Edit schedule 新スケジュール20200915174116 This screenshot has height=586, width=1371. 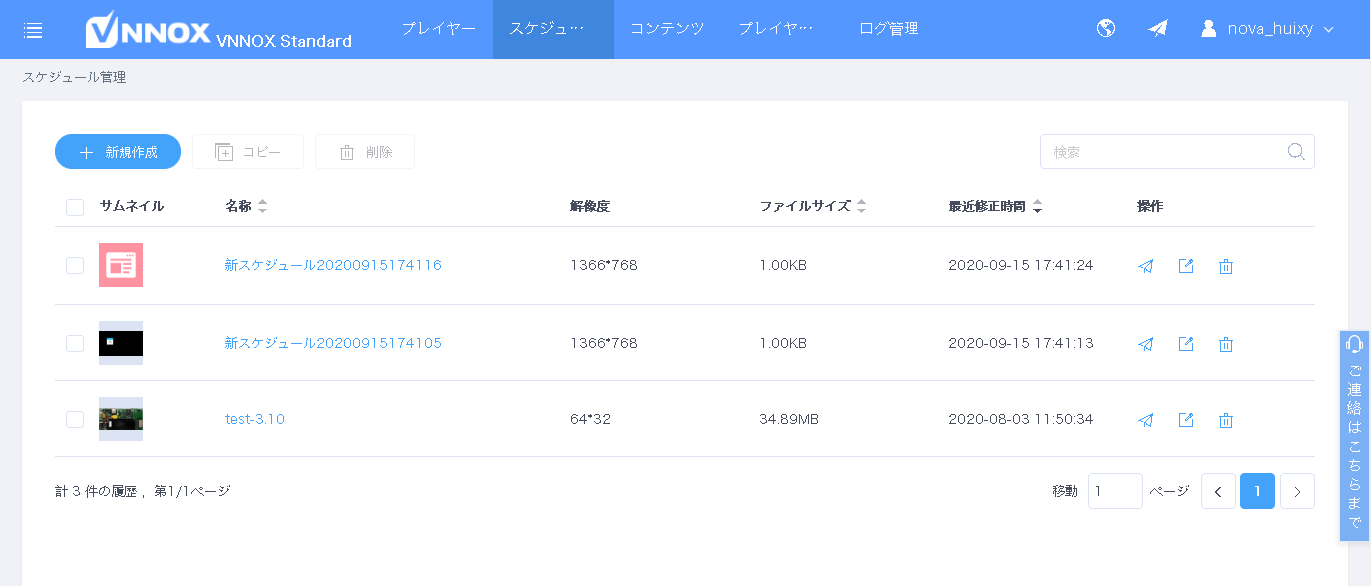pos(1186,266)
